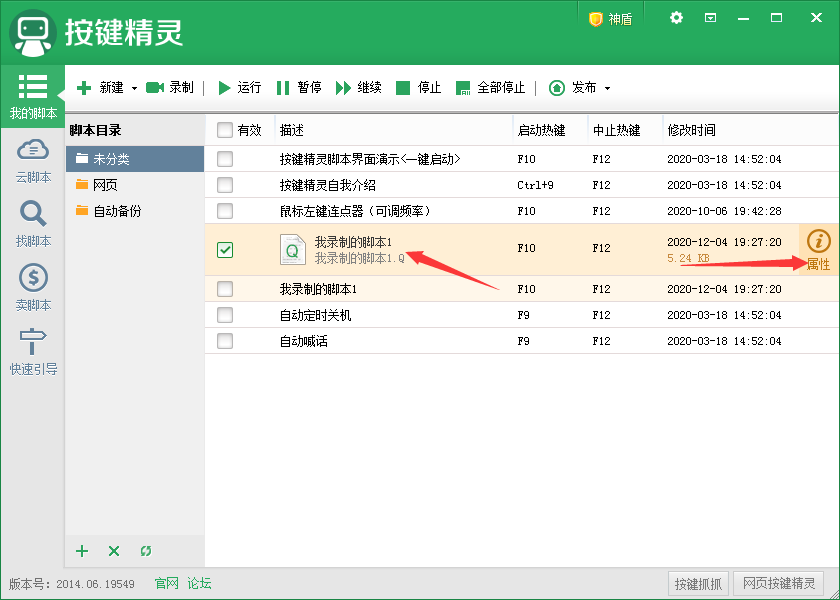840x600 pixels.
Task: Switch to the 我的脚本 sidebar tab
Action: pyautogui.click(x=33, y=96)
